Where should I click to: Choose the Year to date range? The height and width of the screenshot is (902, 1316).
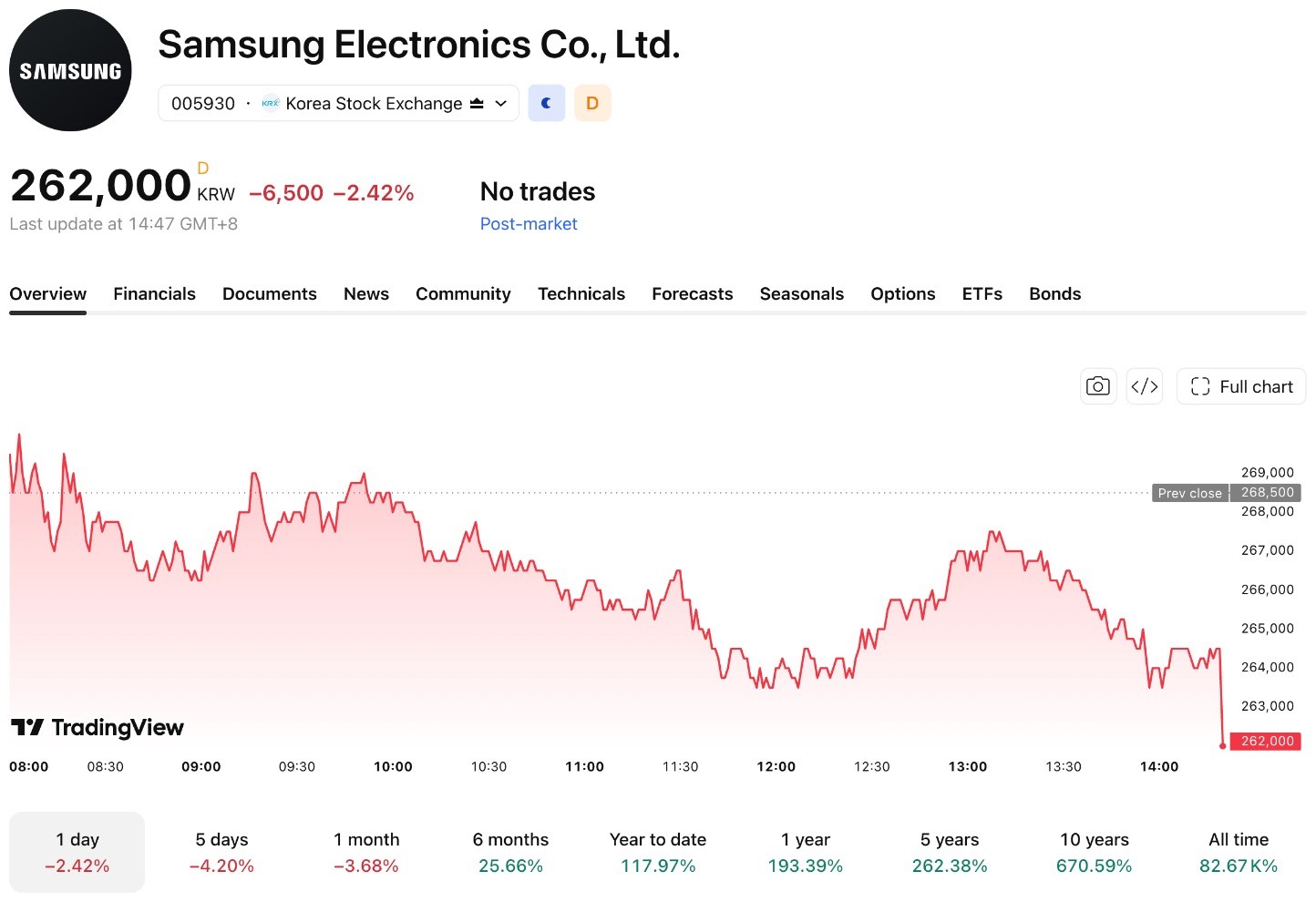click(658, 852)
